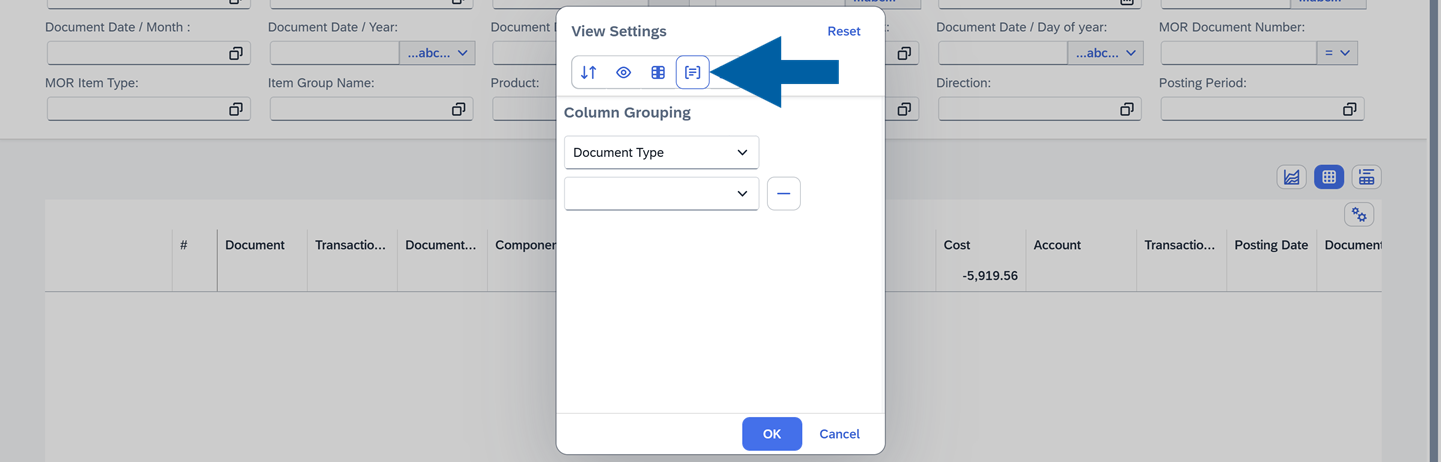Open operator dropdown for Document Date / Year
The width and height of the screenshot is (1441, 463).
(x=438, y=53)
